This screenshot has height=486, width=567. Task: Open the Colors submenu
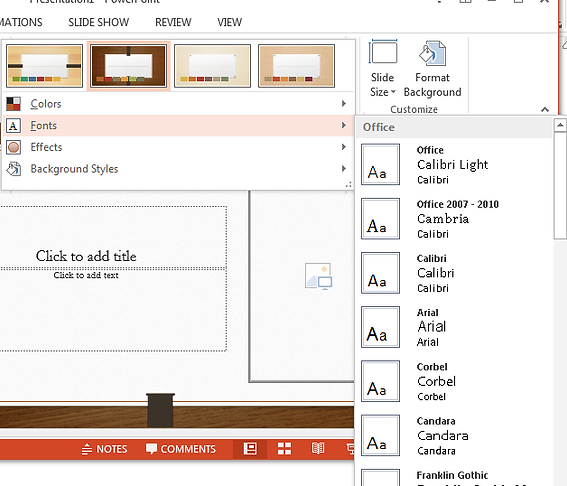[178, 104]
